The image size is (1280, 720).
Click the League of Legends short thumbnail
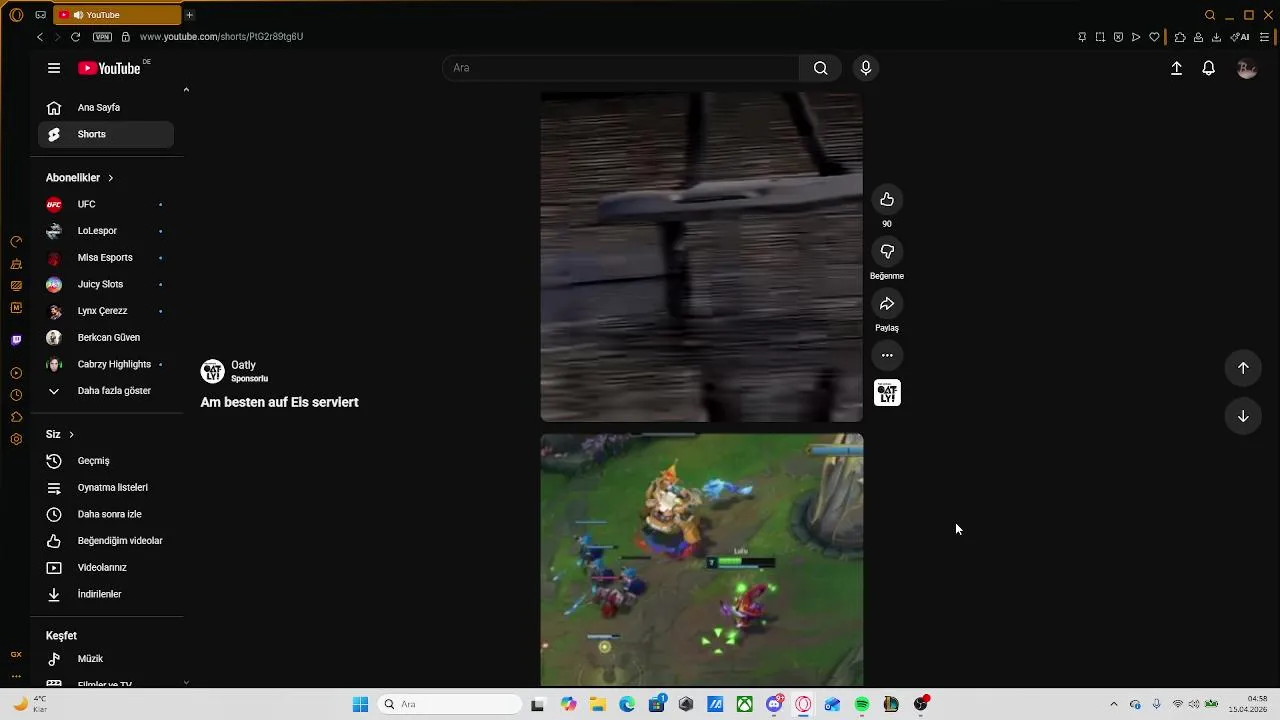pyautogui.click(x=702, y=560)
